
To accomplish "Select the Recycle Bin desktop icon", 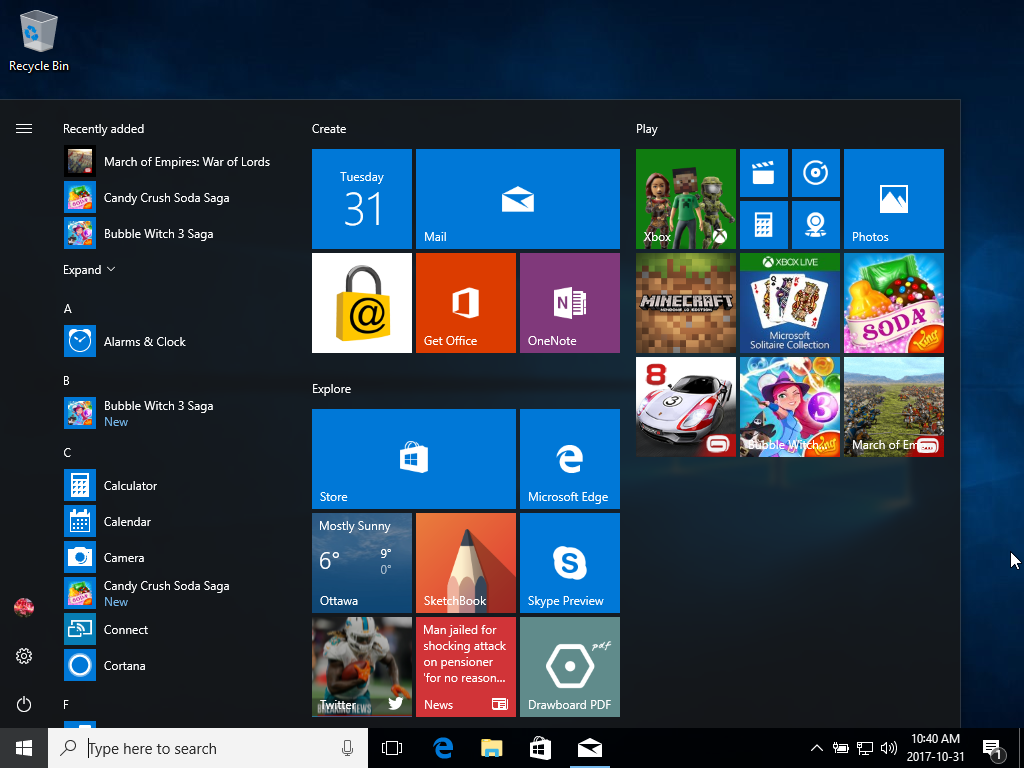I will [39, 40].
